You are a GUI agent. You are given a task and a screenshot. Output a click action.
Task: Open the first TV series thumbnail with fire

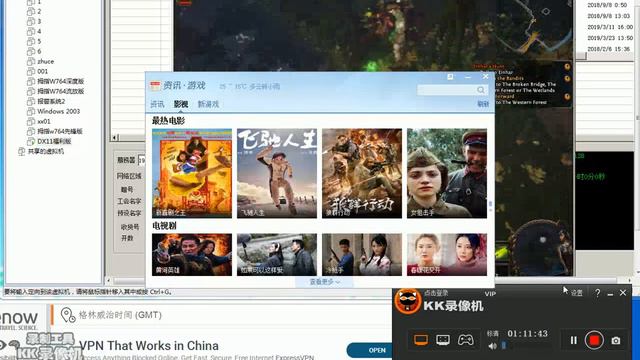[x=192, y=254]
